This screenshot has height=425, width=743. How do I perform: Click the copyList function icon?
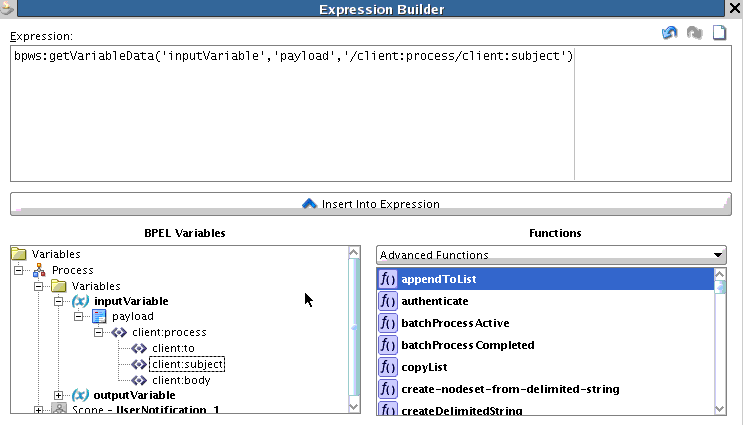pyautogui.click(x=388, y=367)
